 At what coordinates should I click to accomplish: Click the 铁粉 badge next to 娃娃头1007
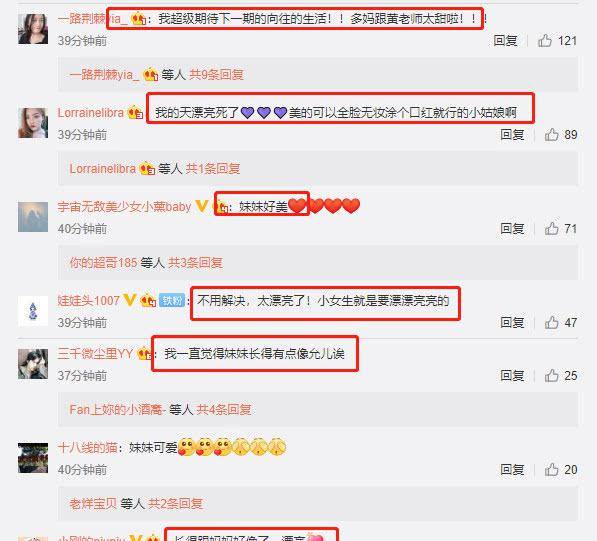tap(172, 301)
